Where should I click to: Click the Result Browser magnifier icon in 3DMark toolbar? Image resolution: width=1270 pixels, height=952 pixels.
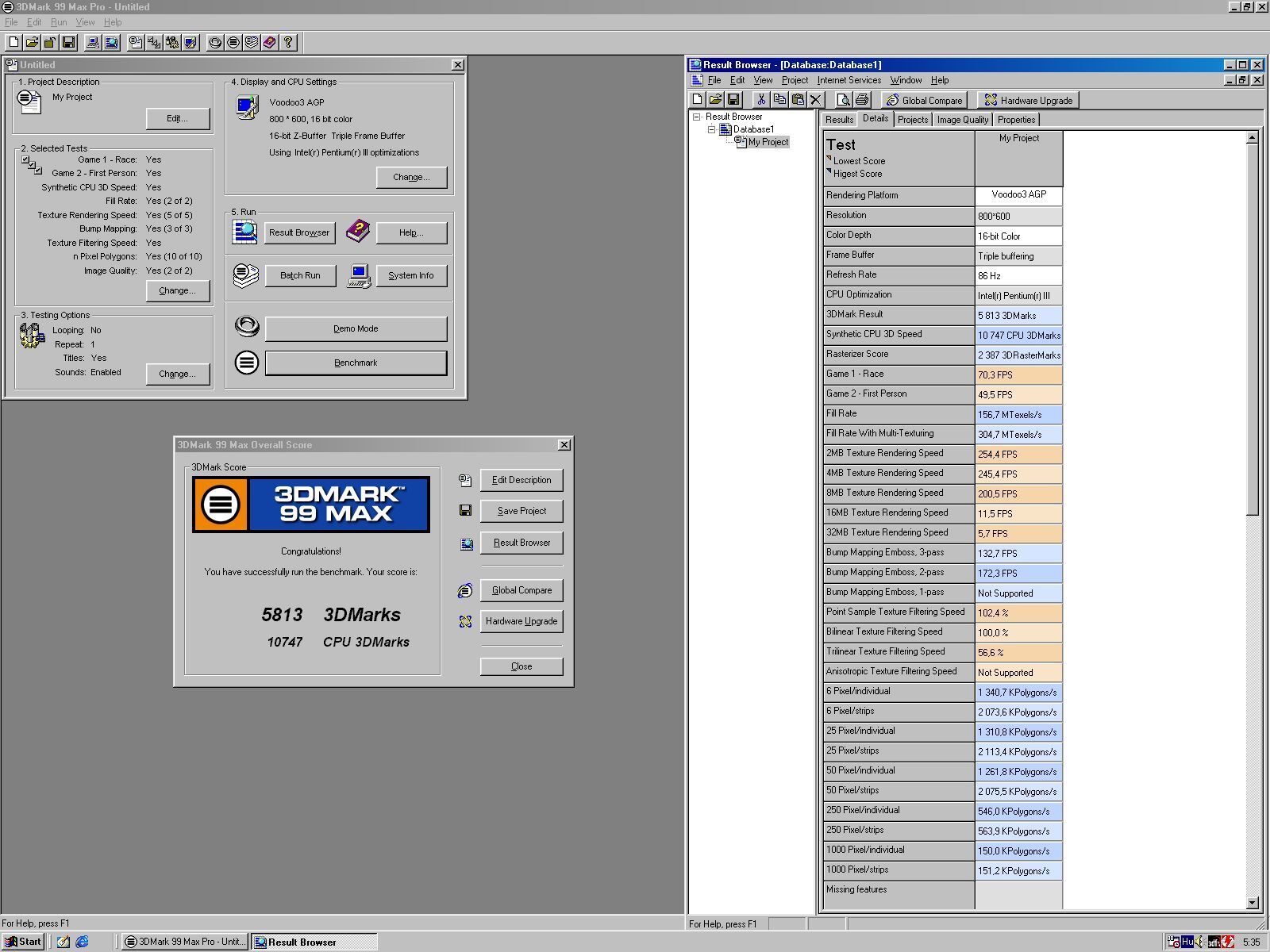tap(111, 43)
